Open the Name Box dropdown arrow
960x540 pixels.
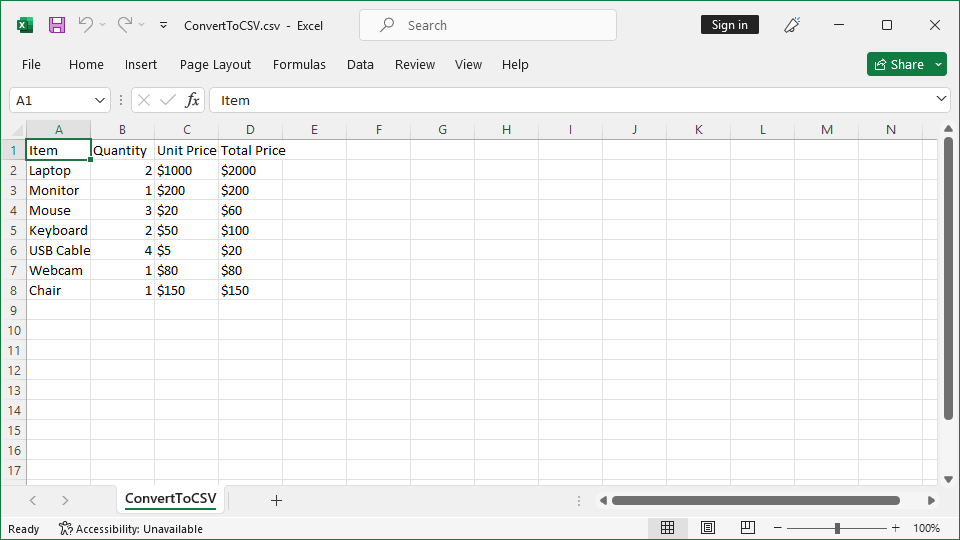[x=100, y=100]
